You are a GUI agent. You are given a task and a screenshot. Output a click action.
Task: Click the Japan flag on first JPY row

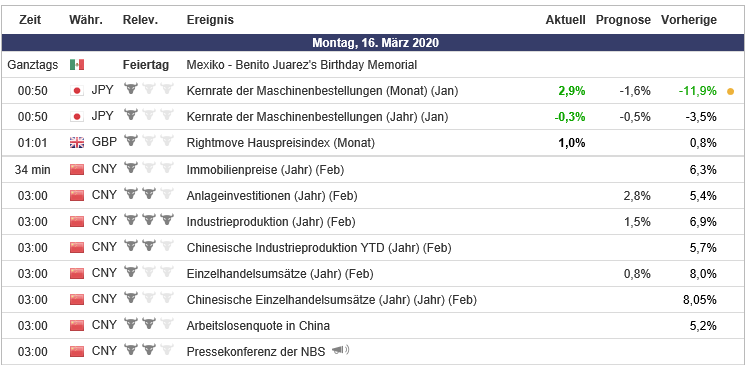(x=77, y=91)
